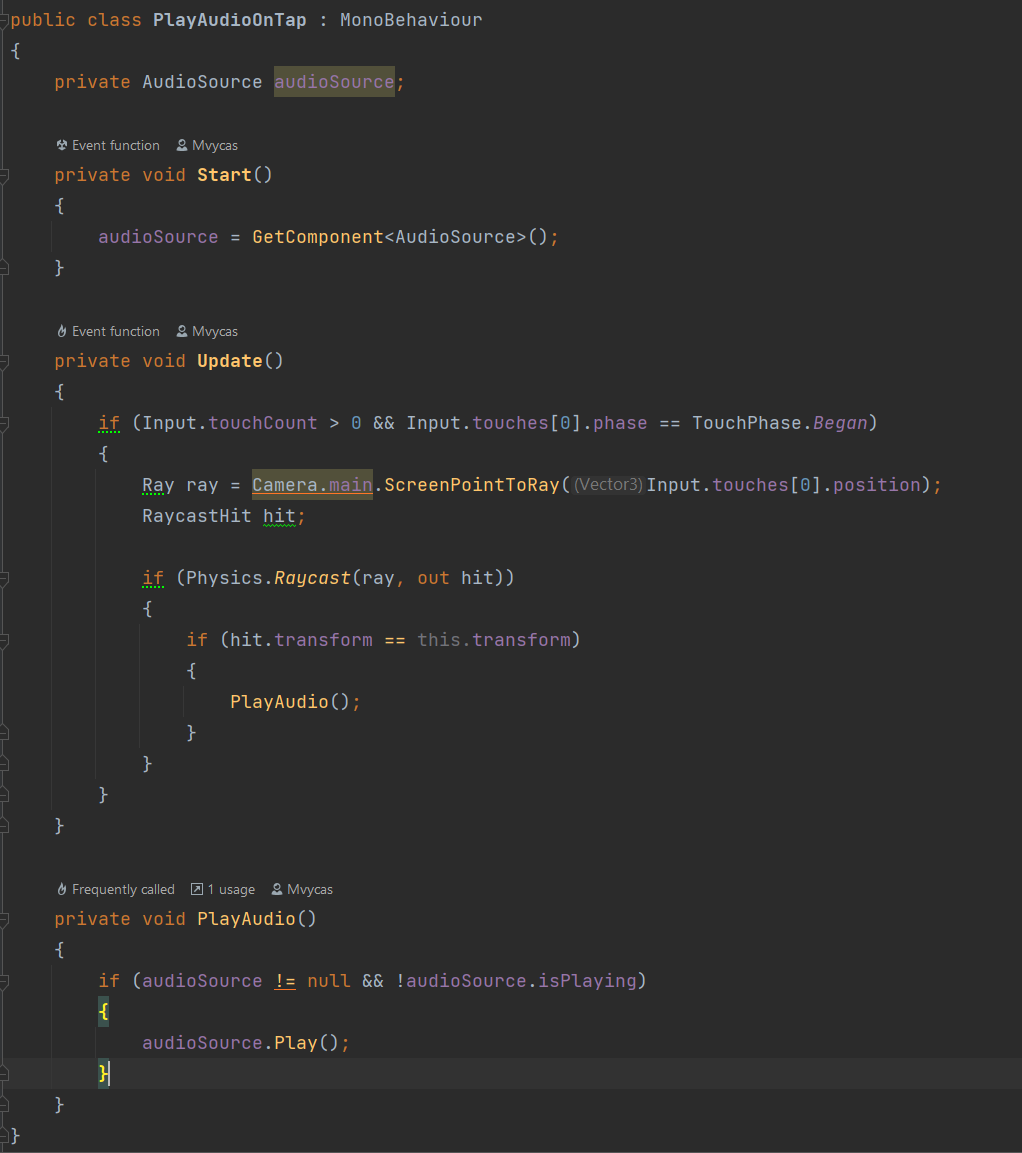Image resolution: width=1022 pixels, height=1153 pixels.
Task: Click the author person icon above PlayAudio method
Action: pos(276,889)
